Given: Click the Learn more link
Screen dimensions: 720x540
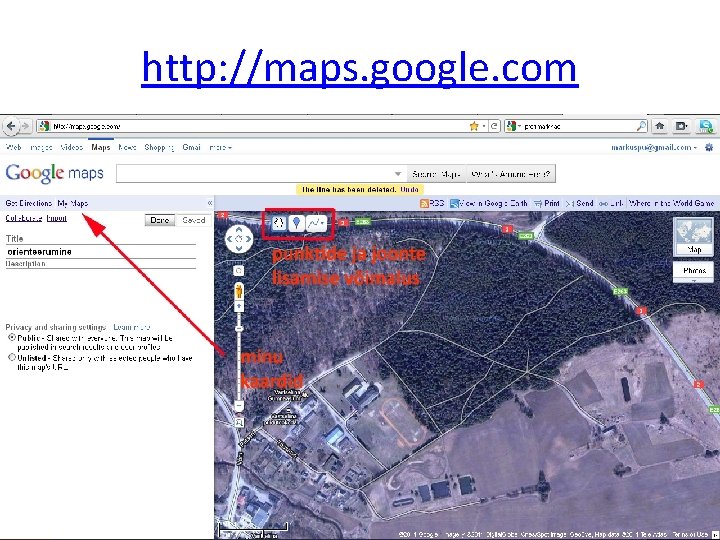Looking at the screenshot, I should pos(131,327).
